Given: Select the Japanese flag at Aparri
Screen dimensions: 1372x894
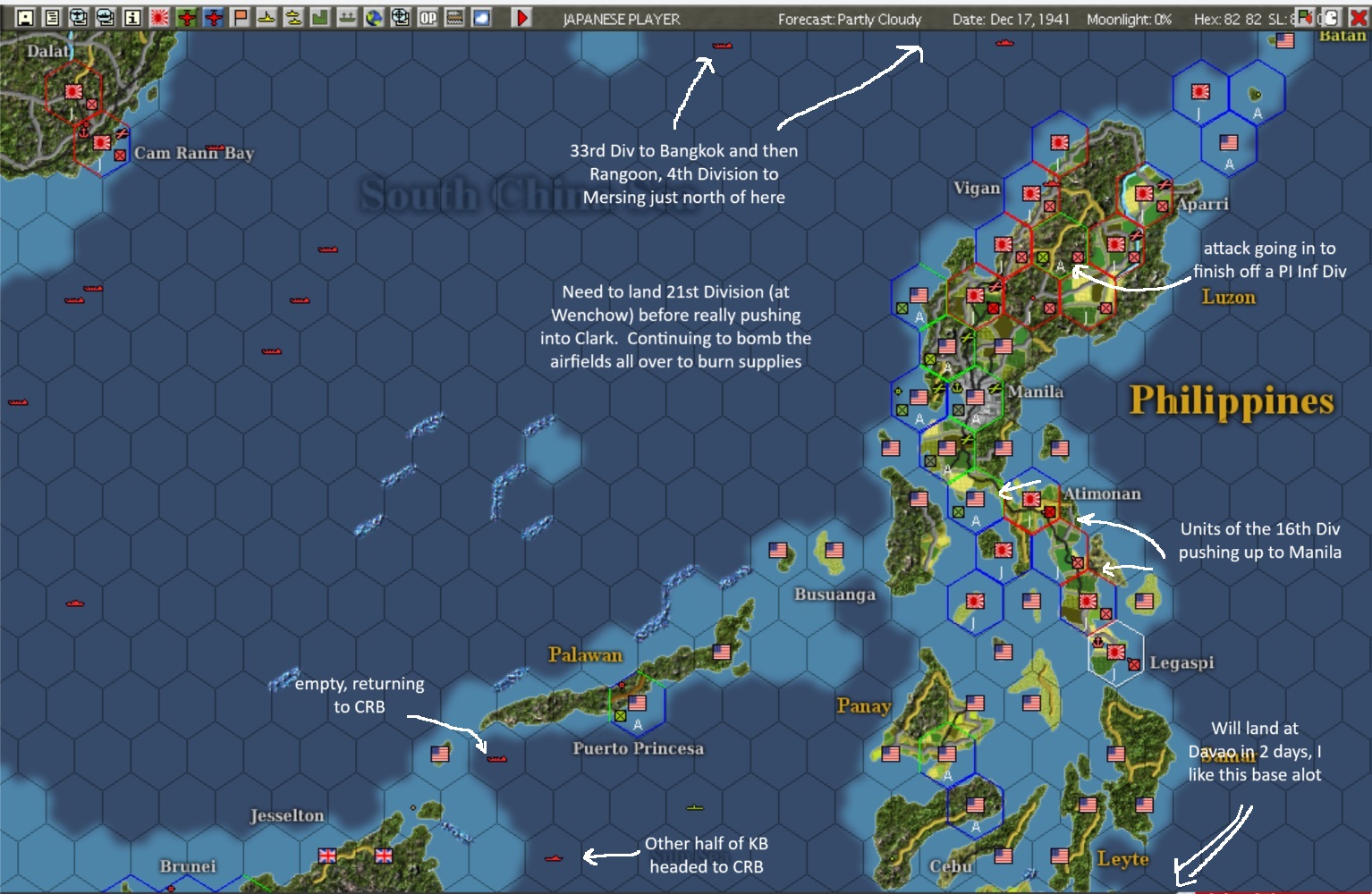Looking at the screenshot, I should (1144, 193).
